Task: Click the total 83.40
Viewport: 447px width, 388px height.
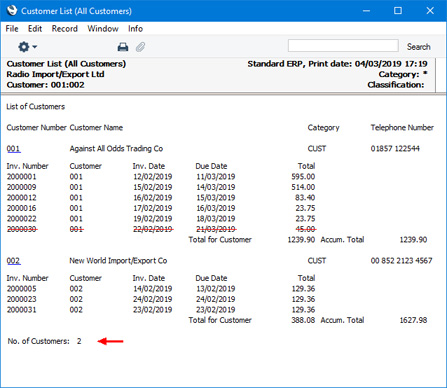Action: (x=305, y=198)
